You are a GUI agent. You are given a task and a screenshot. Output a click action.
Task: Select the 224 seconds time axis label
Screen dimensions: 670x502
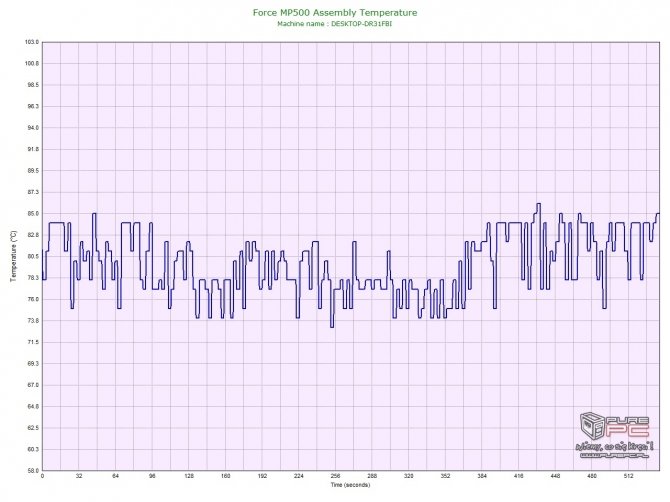click(299, 476)
